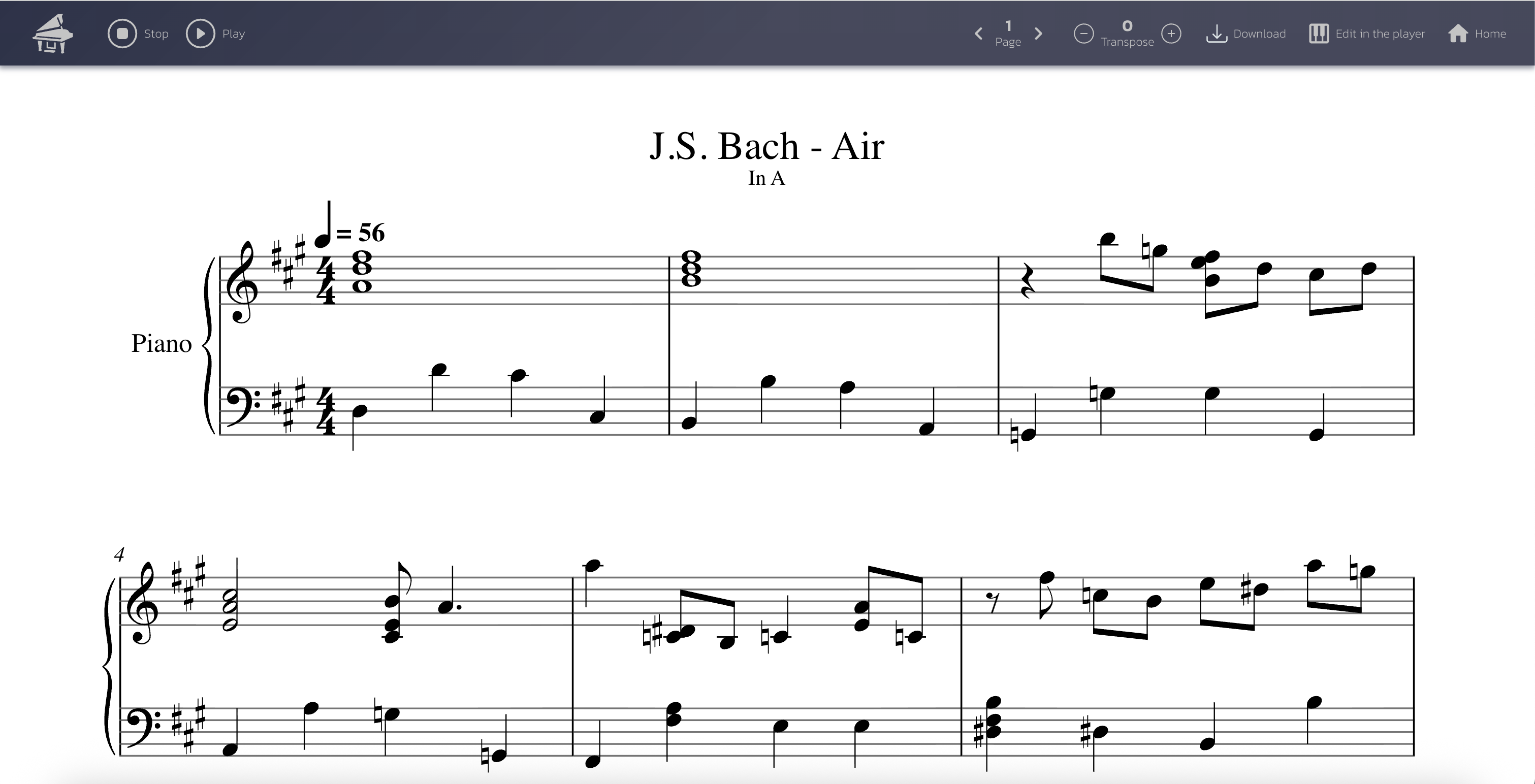Go to next page chevron

pos(1039,34)
